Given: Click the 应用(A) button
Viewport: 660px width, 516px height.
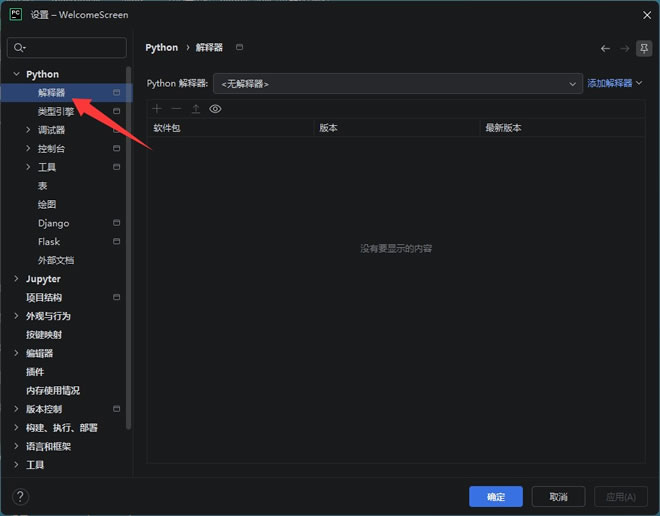Looking at the screenshot, I should click(x=621, y=497).
